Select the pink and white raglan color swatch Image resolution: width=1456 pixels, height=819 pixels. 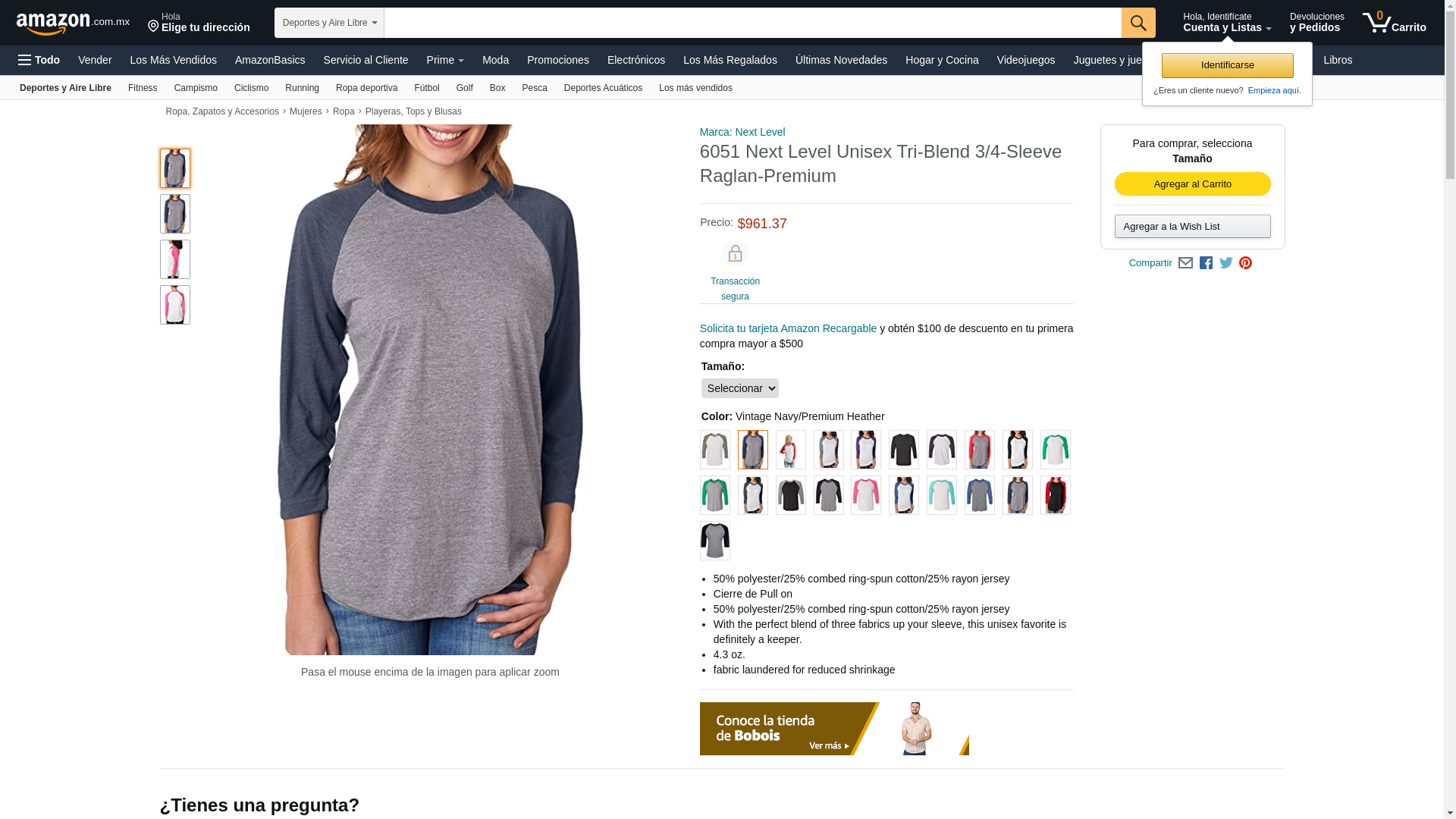[865, 495]
